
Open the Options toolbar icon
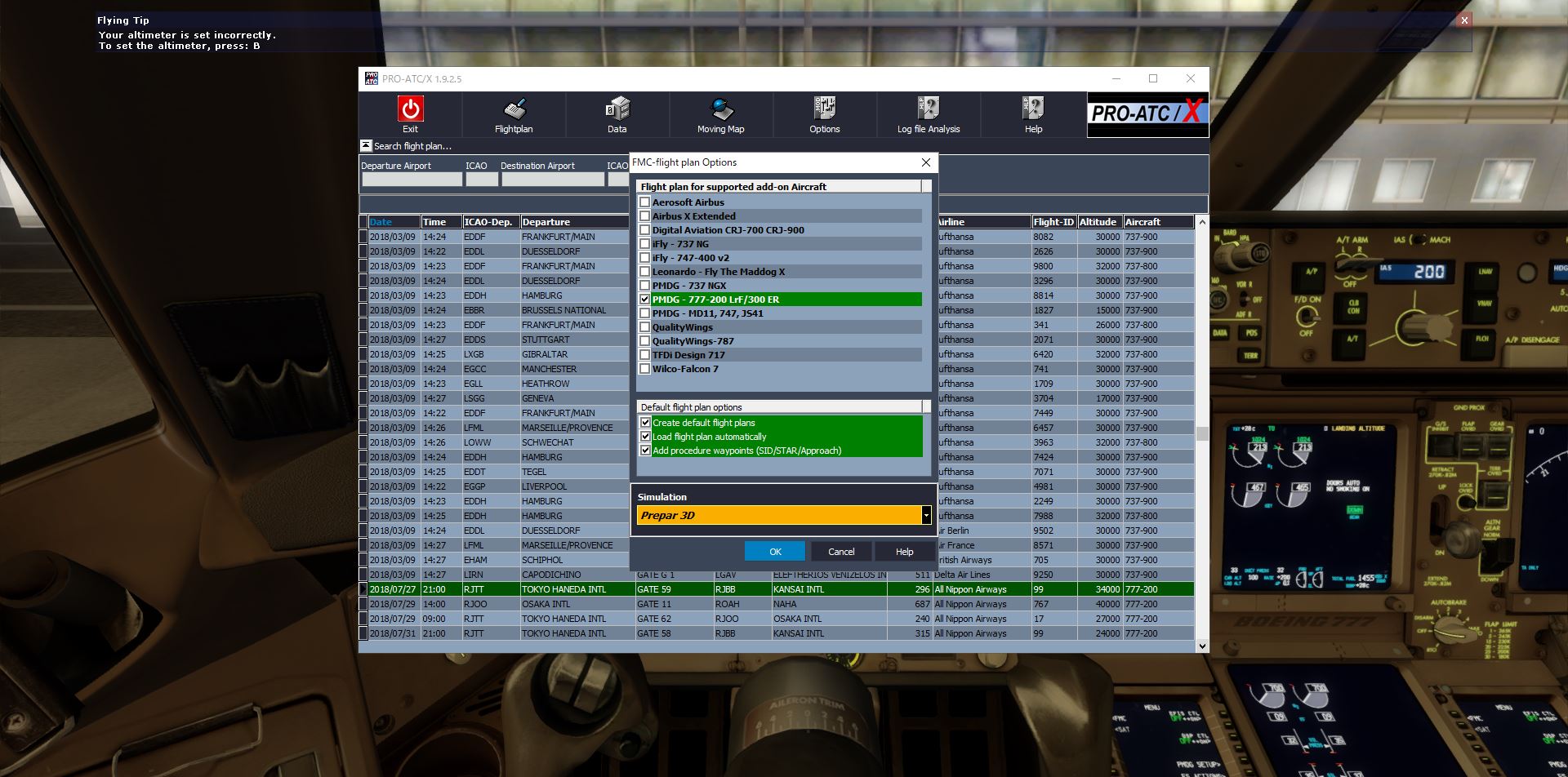(825, 109)
